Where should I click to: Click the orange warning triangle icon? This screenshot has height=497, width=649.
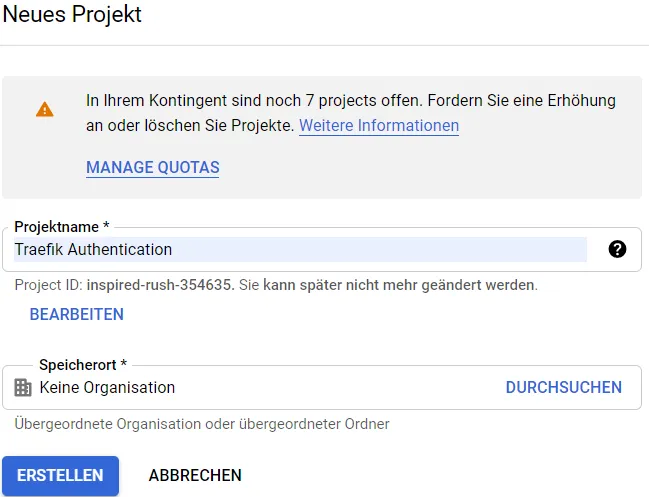(x=45, y=110)
